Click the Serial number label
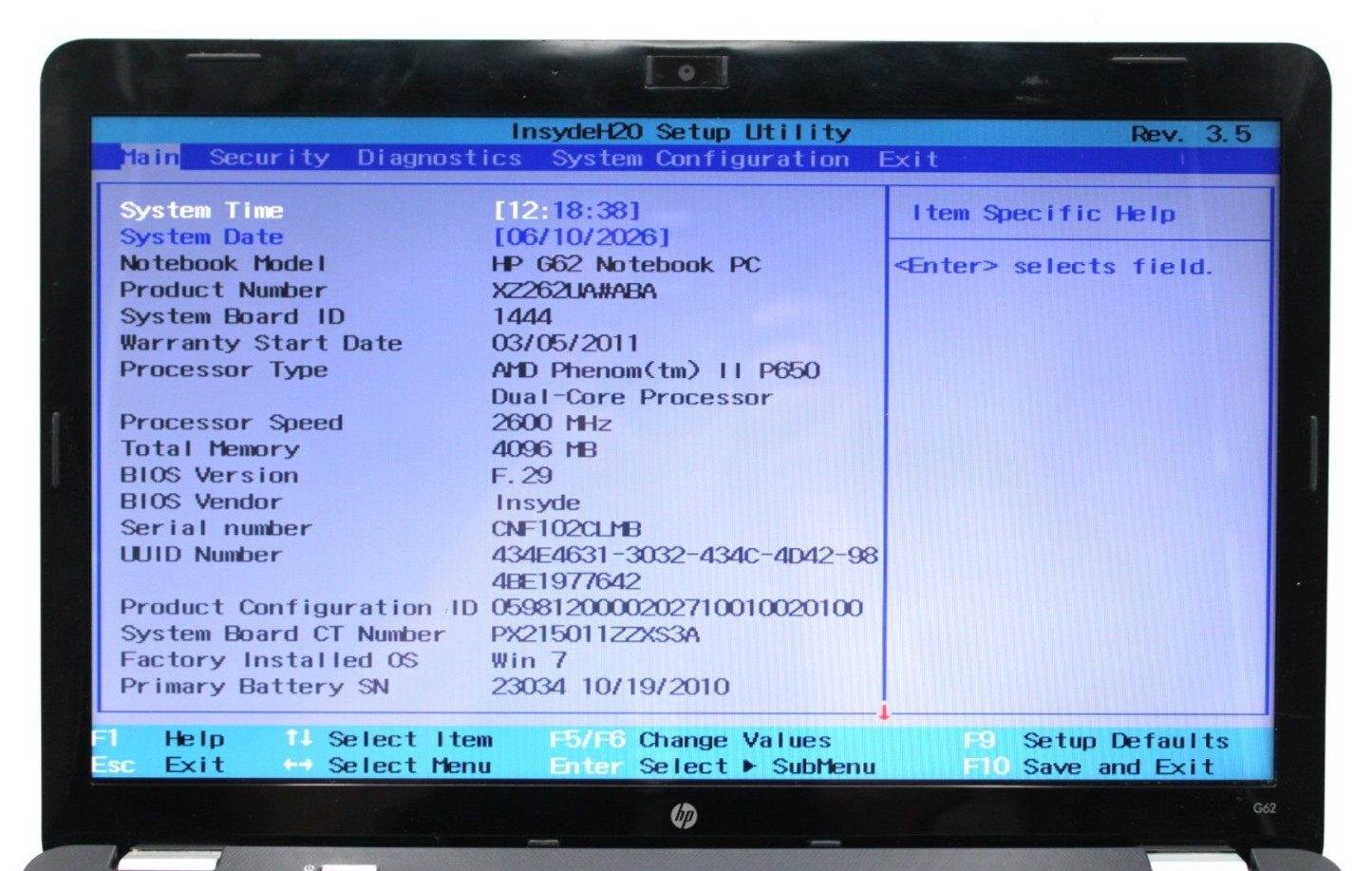 coord(216,528)
